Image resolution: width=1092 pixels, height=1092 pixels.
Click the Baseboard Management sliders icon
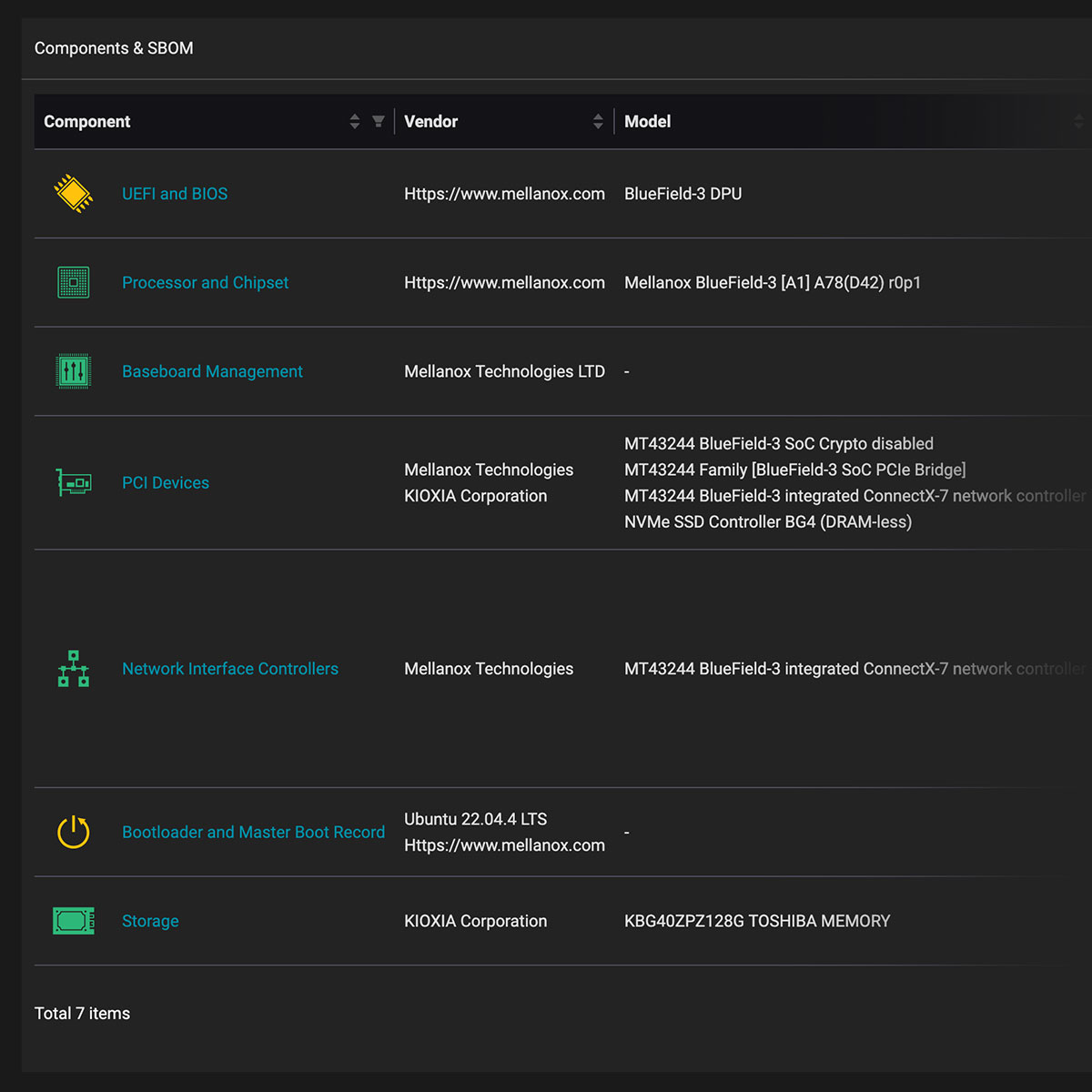pyautogui.click(x=73, y=371)
